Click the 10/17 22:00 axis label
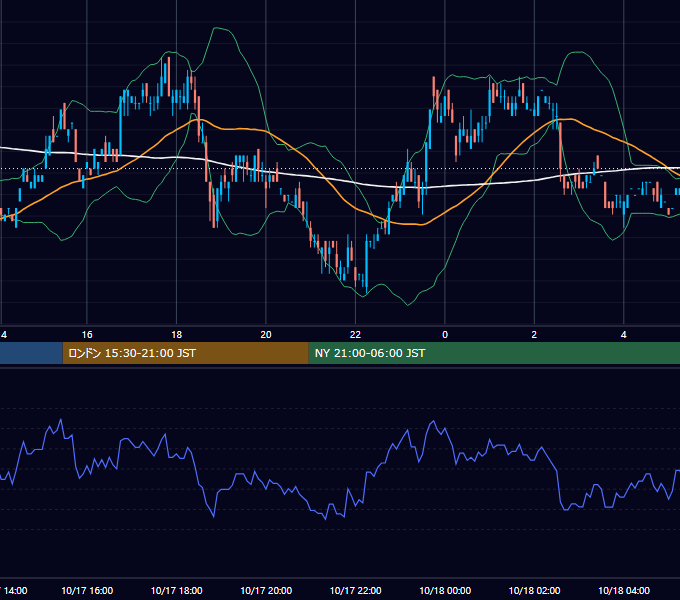This screenshot has height=600, width=680. 356,590
